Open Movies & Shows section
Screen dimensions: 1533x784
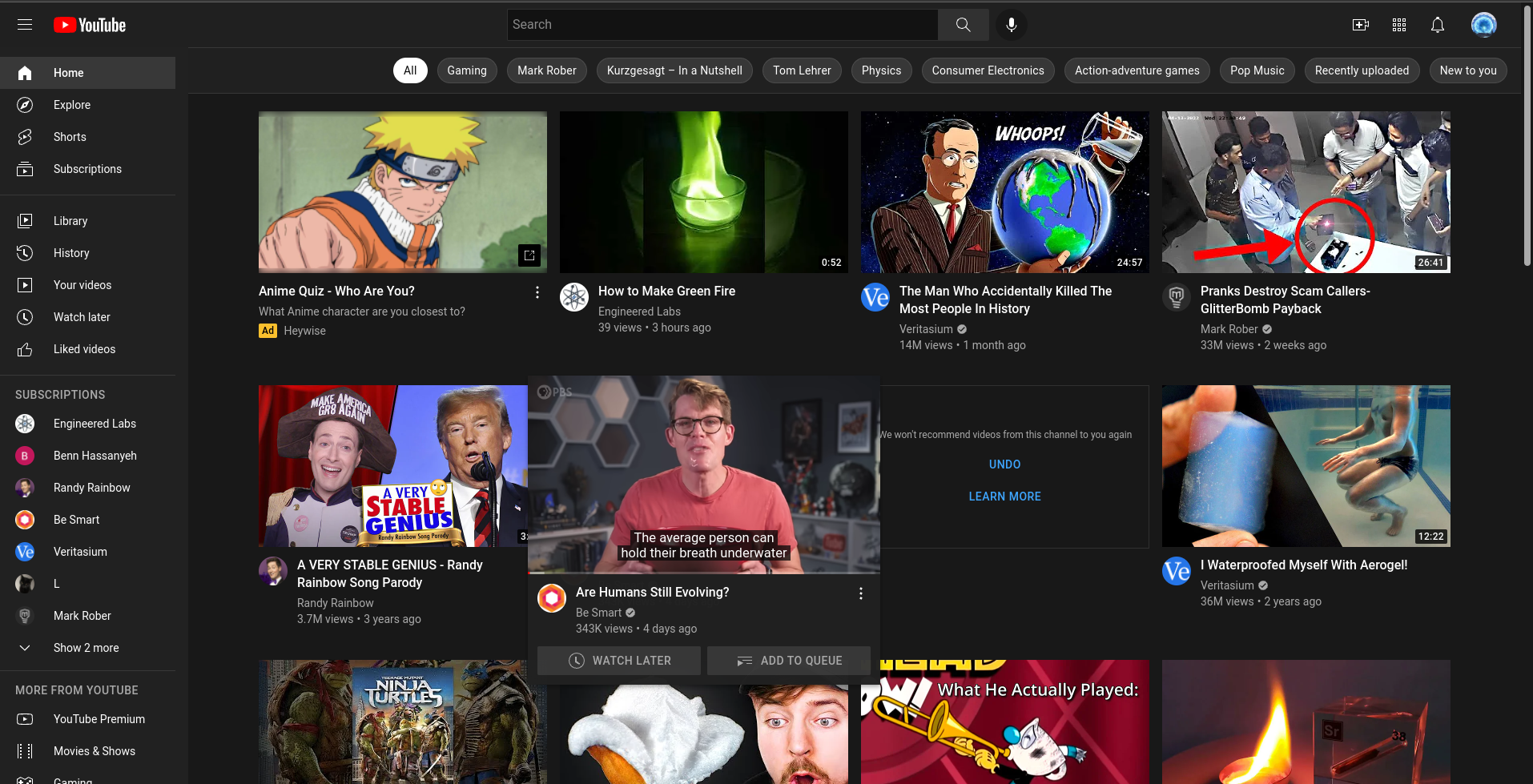[x=94, y=750]
